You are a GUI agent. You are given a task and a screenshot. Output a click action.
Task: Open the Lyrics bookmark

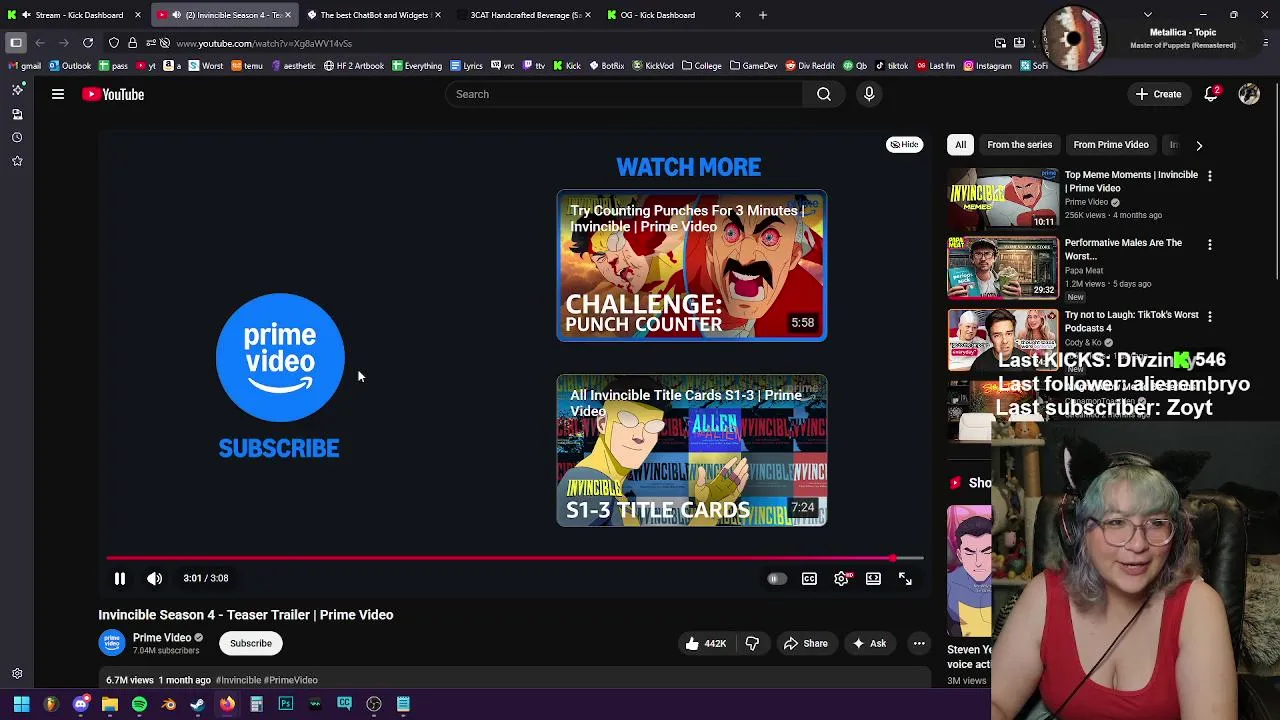pos(467,66)
